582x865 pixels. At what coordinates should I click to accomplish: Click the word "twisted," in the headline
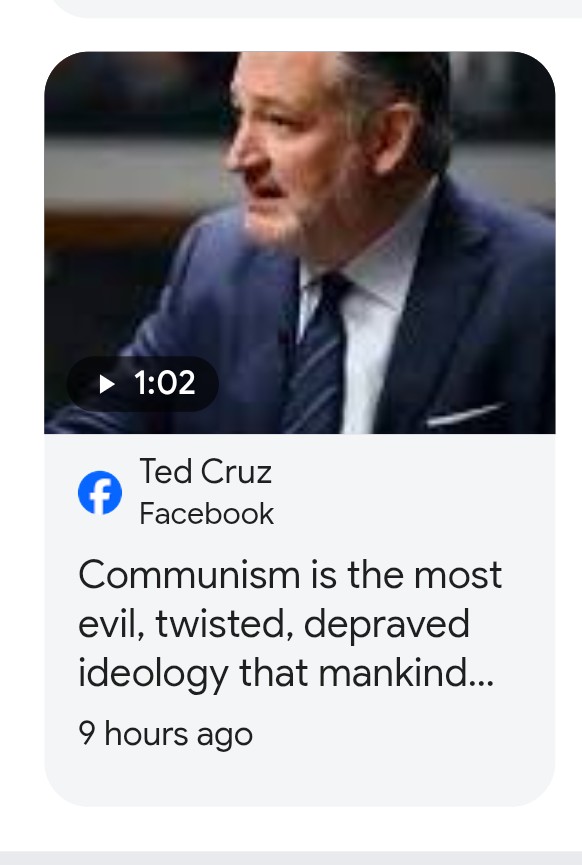pyautogui.click(x=225, y=625)
